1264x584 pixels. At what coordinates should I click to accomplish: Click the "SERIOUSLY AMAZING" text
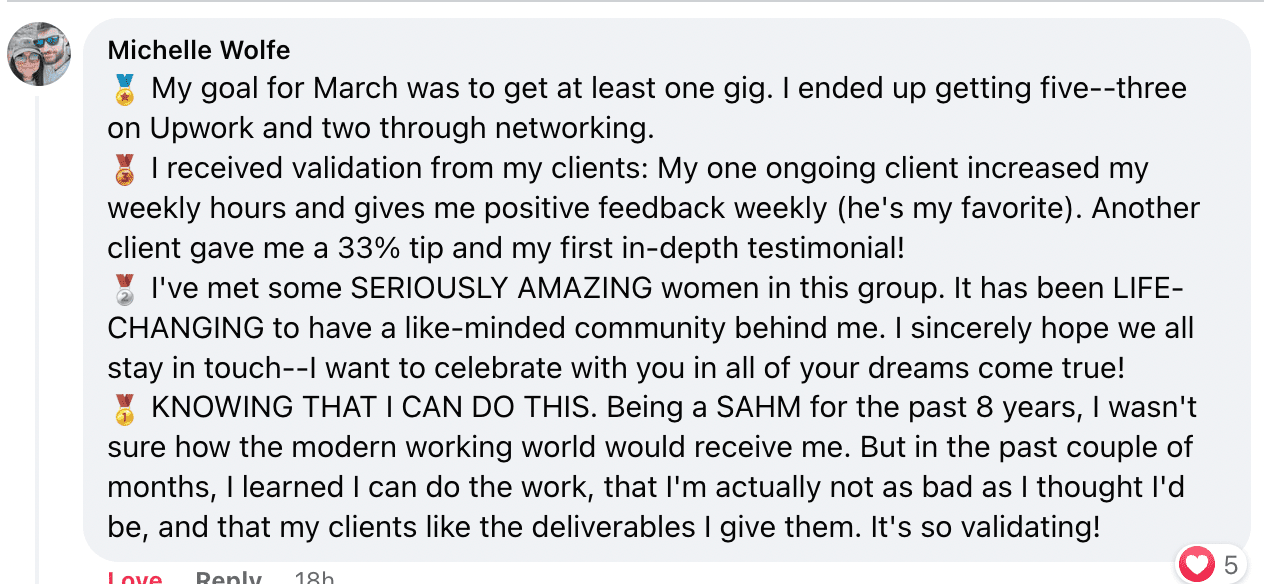point(500,289)
